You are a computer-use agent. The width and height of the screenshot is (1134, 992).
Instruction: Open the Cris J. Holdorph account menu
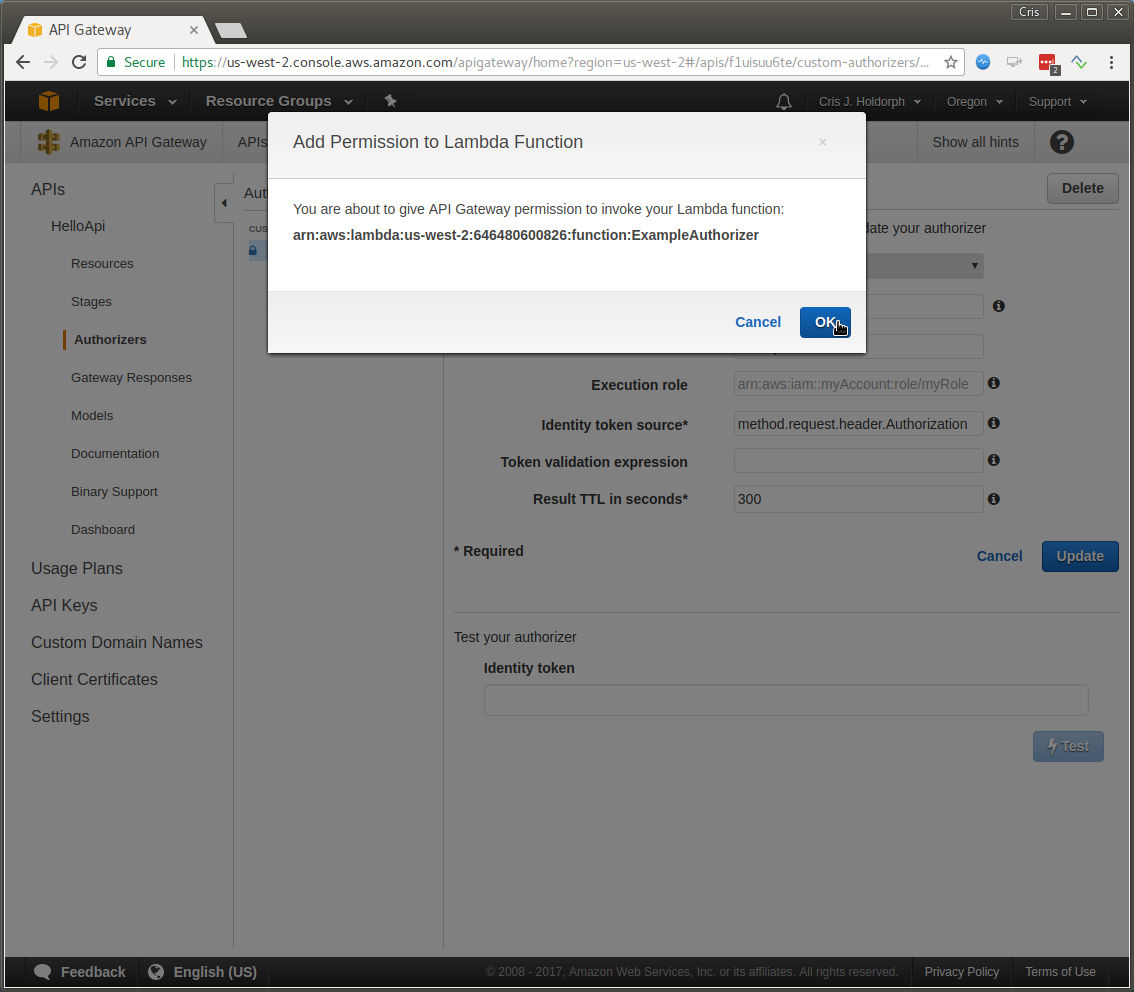[x=869, y=102]
